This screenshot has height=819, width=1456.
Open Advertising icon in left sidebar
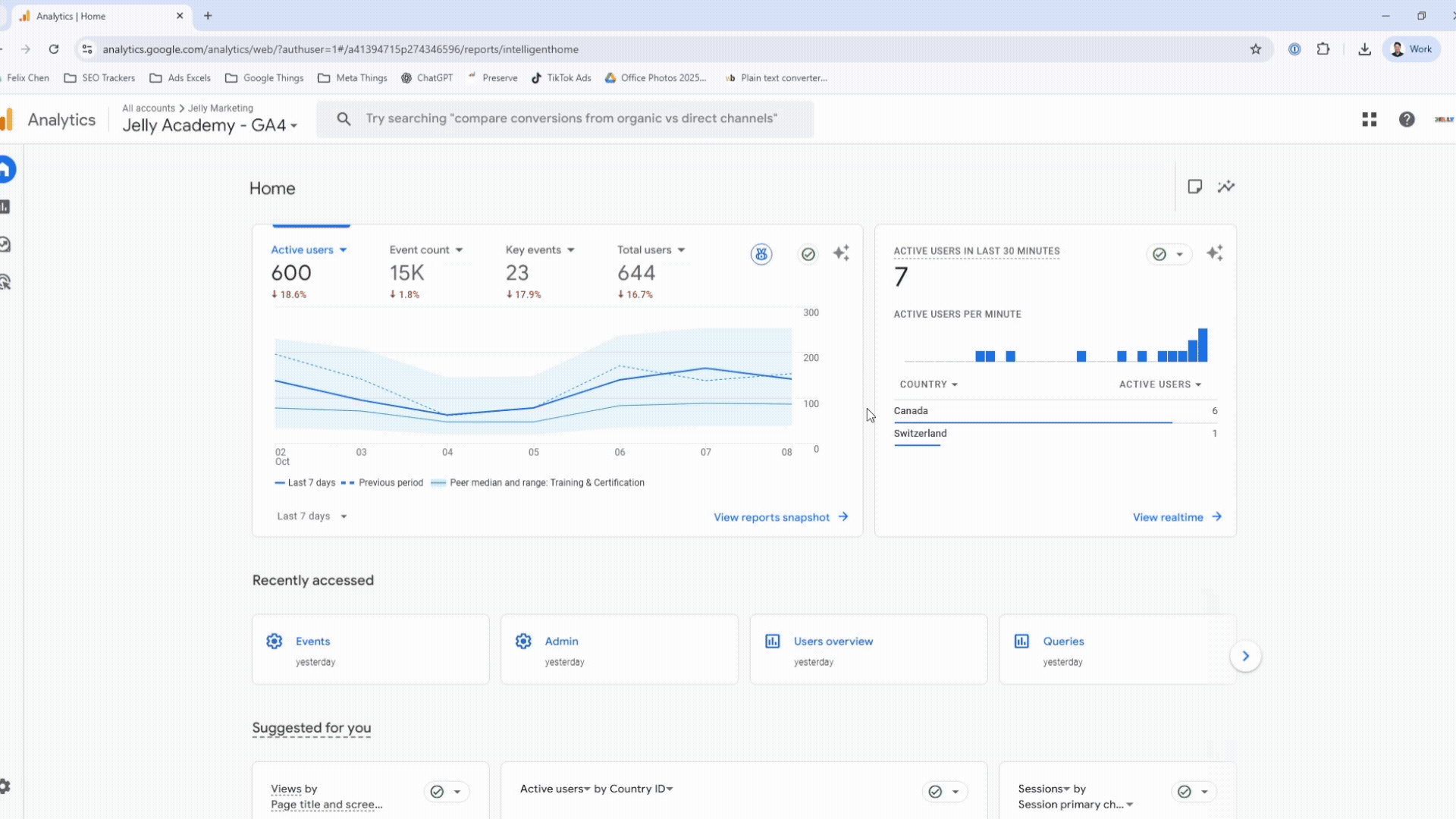pos(6,282)
